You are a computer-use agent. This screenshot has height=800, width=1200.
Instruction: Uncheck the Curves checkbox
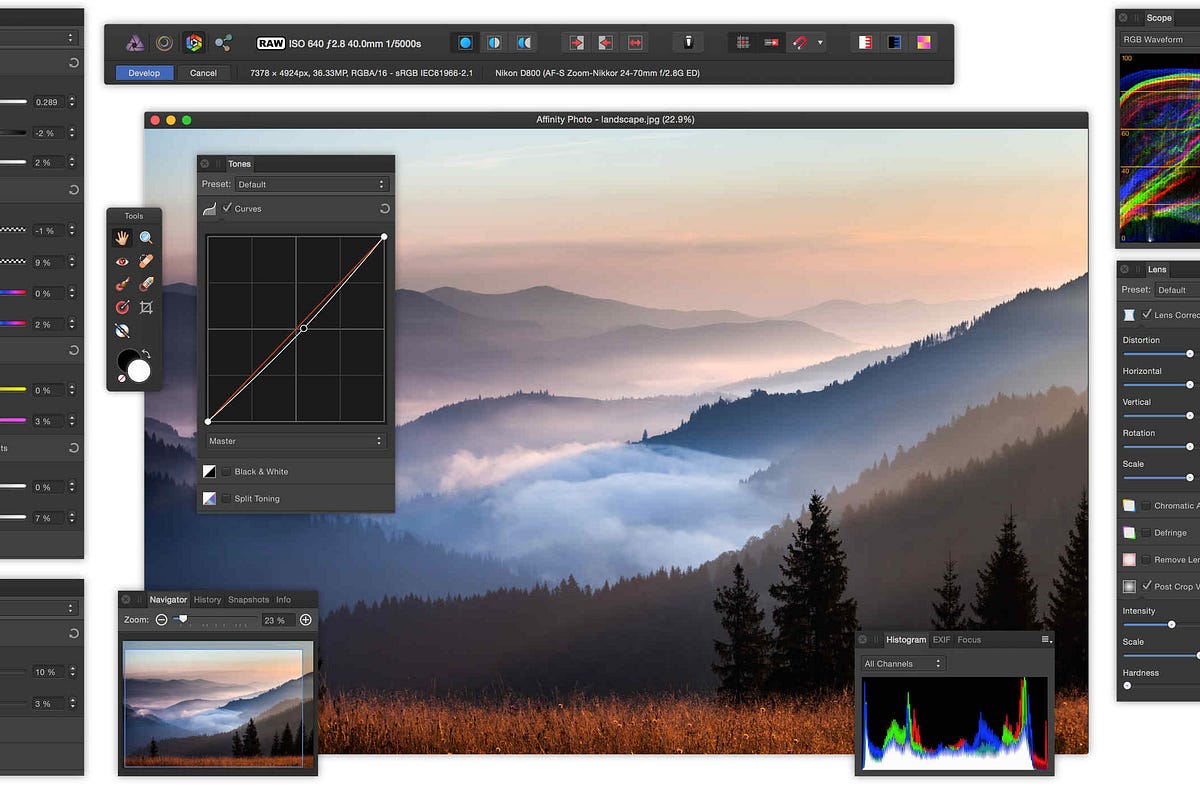(x=226, y=208)
